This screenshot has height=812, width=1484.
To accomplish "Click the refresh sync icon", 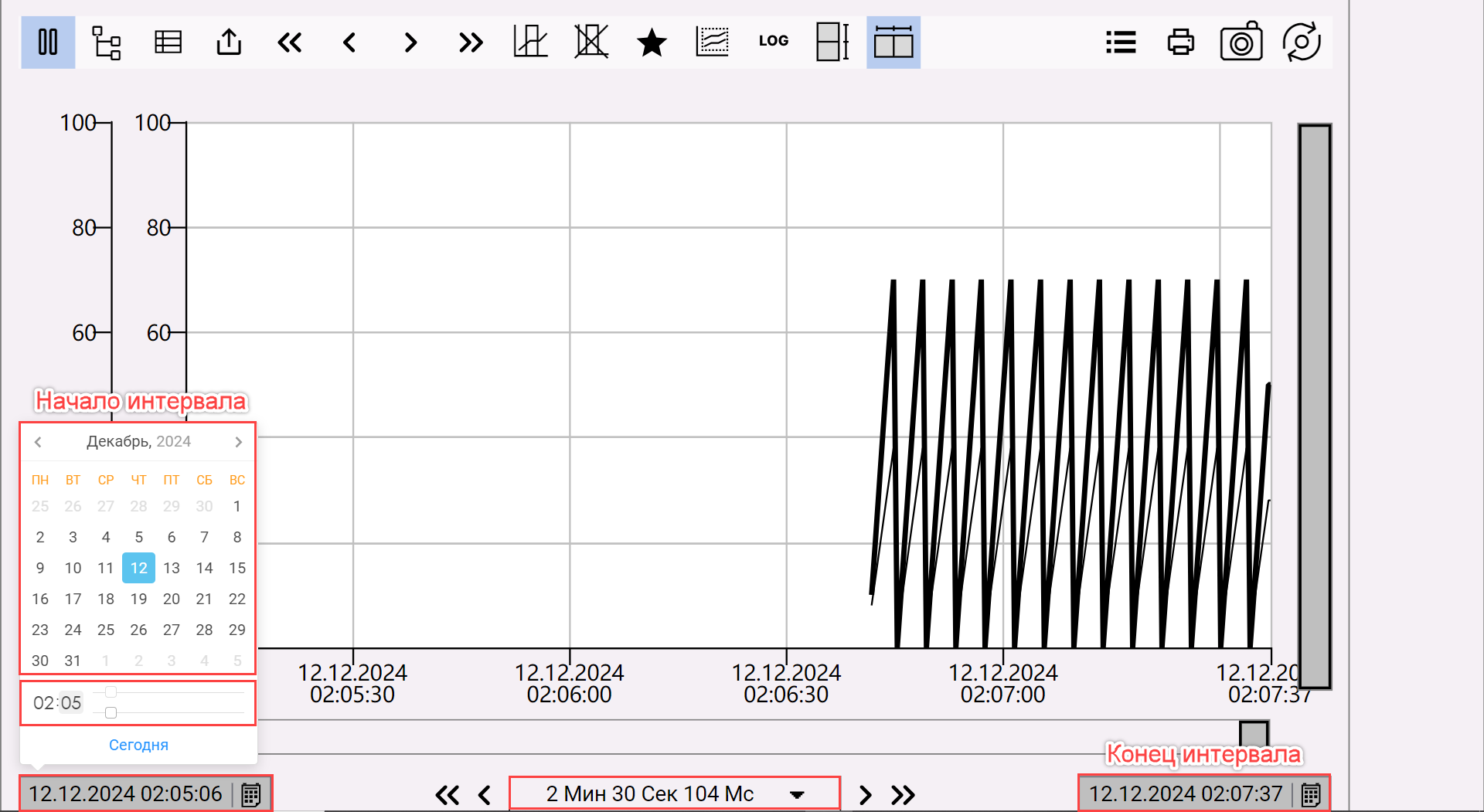I will [1302, 42].
